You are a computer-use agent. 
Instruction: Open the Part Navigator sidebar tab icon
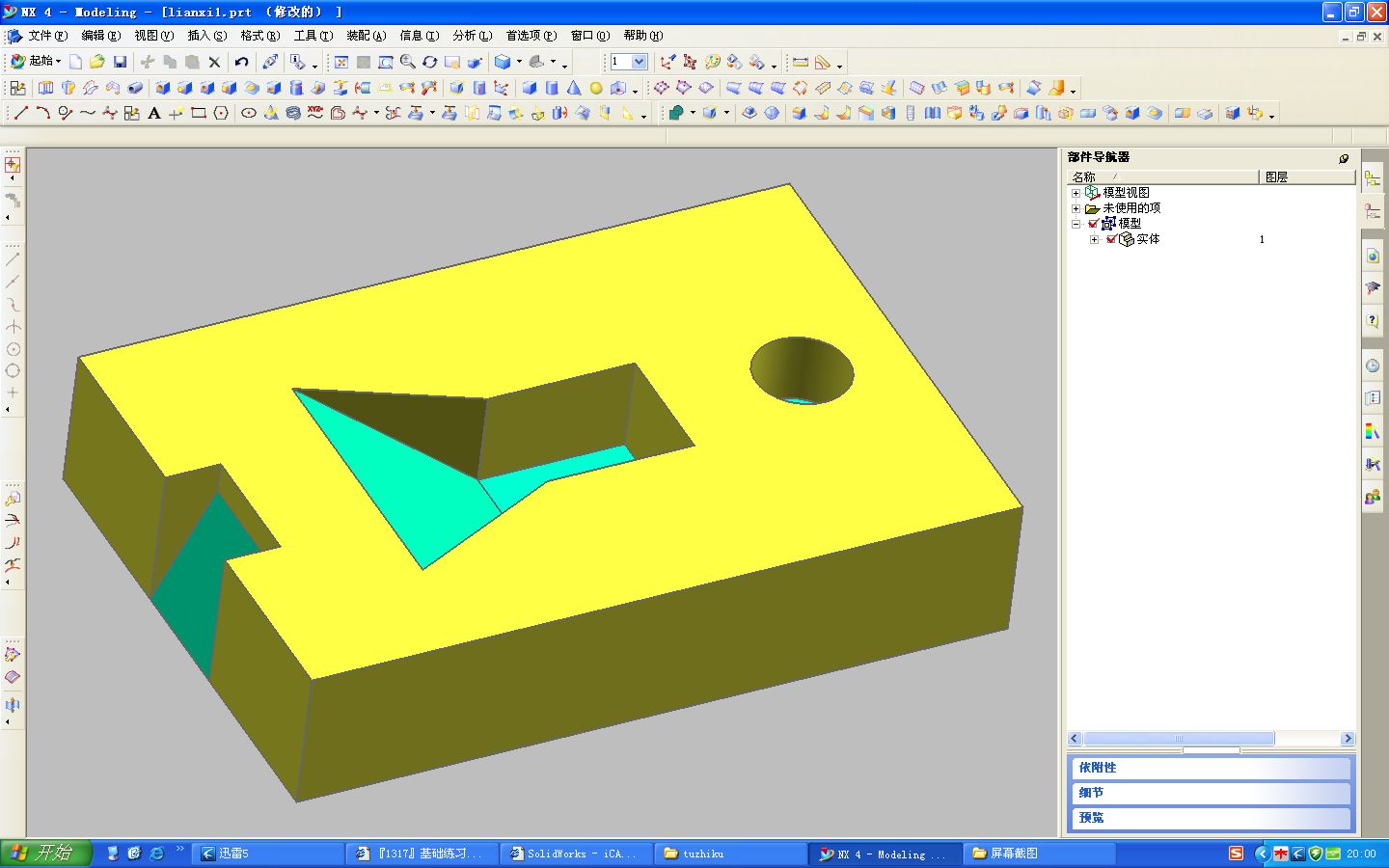[1373, 211]
